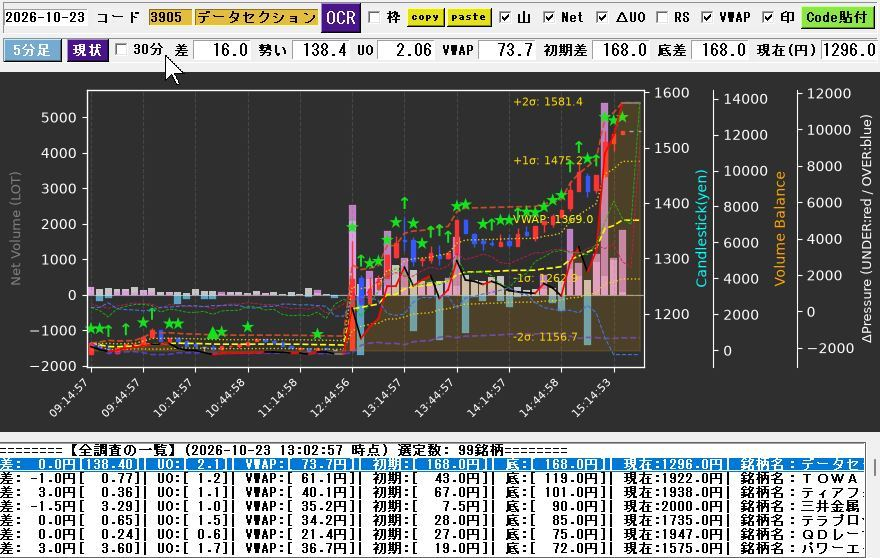Select the list row with 現在:1735.0円
Viewport: 880px width, 558px height.
pos(432,520)
